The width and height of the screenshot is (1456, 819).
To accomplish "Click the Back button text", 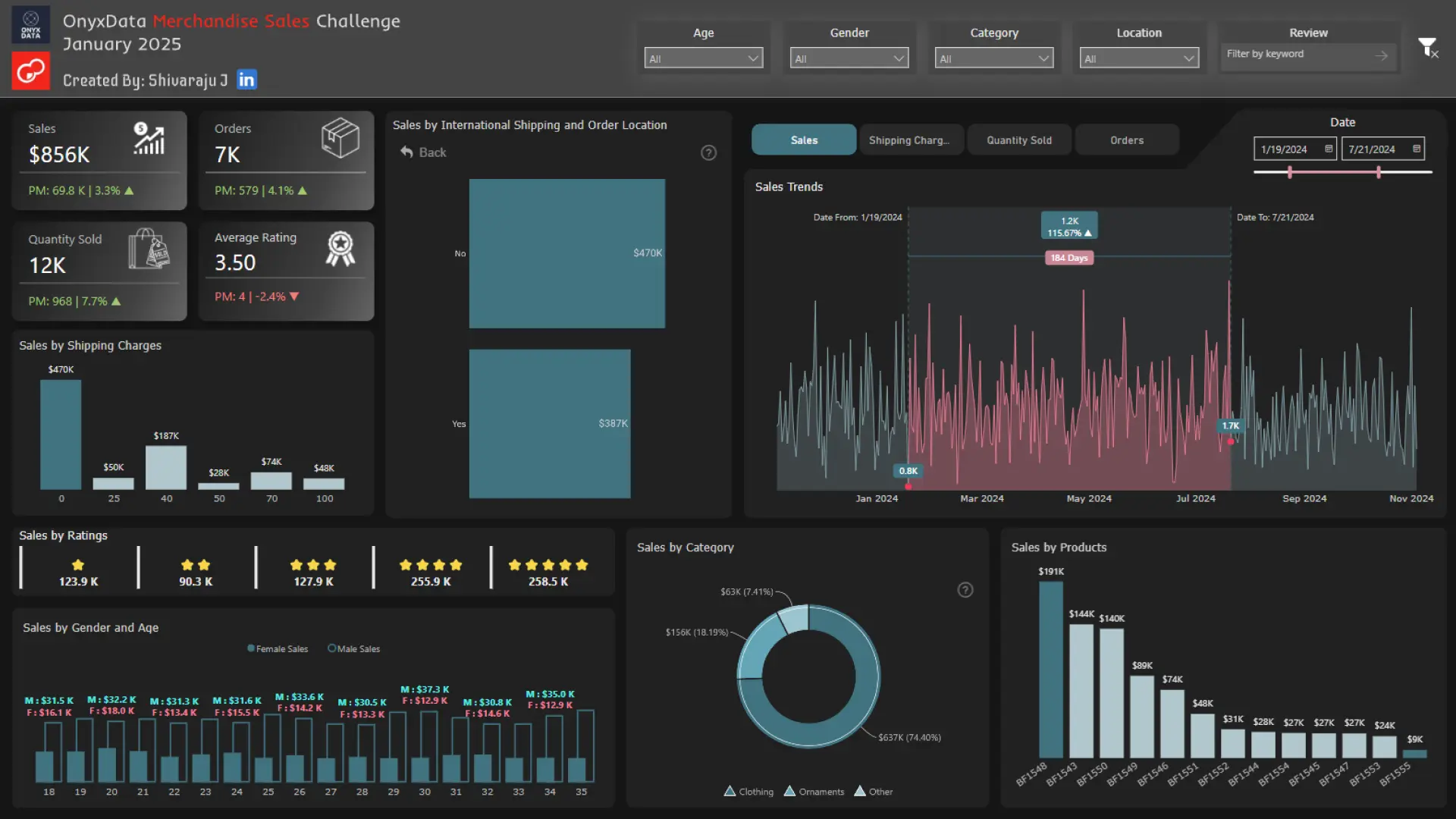I will (x=432, y=152).
